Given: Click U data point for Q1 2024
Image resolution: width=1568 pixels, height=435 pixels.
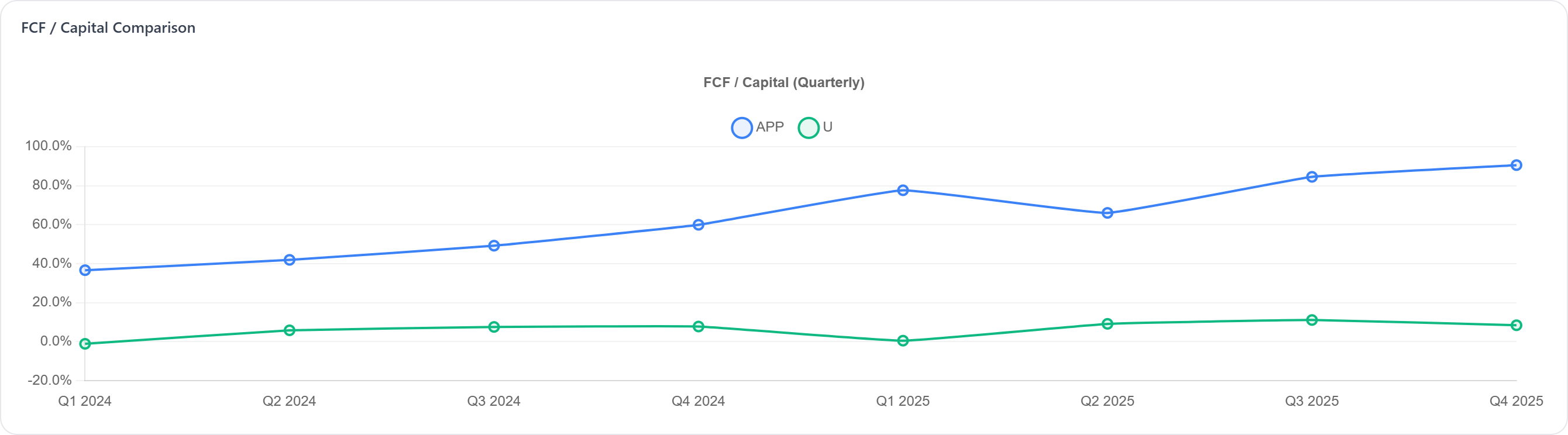Looking at the screenshot, I should (85, 344).
